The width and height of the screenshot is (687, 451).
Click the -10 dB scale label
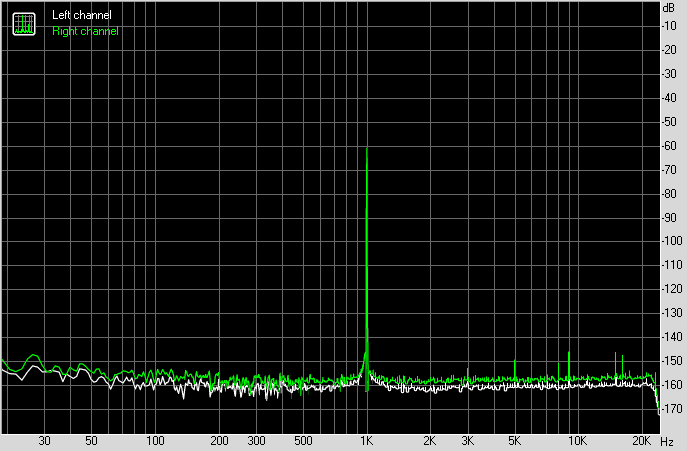[669, 26]
